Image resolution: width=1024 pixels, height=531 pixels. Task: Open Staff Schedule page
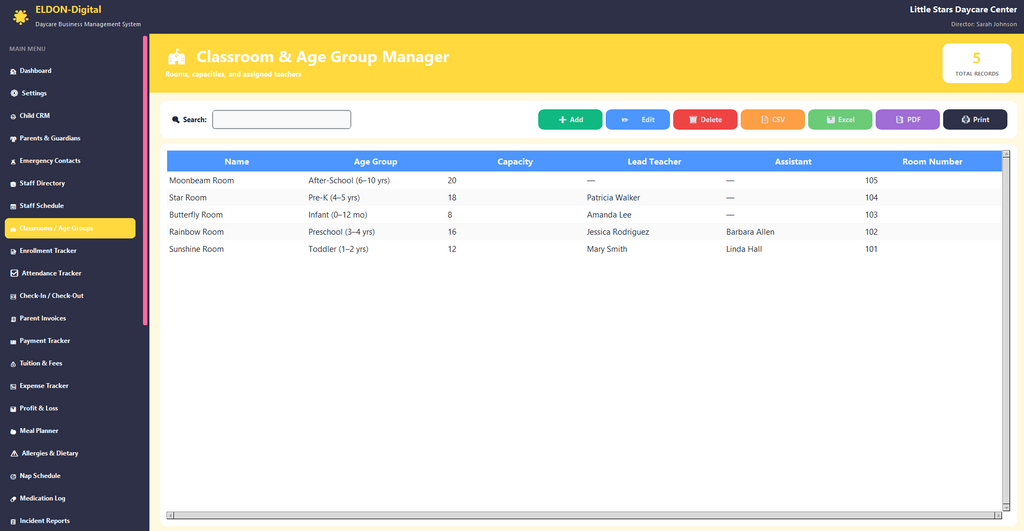70,206
